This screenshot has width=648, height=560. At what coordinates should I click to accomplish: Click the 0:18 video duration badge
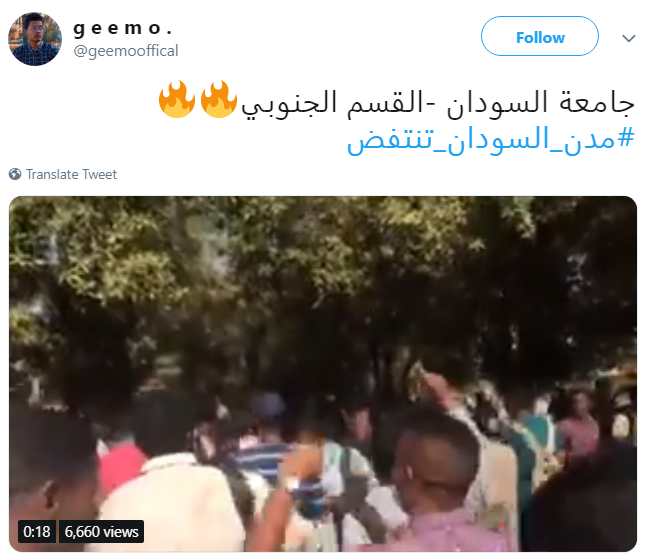[37, 531]
